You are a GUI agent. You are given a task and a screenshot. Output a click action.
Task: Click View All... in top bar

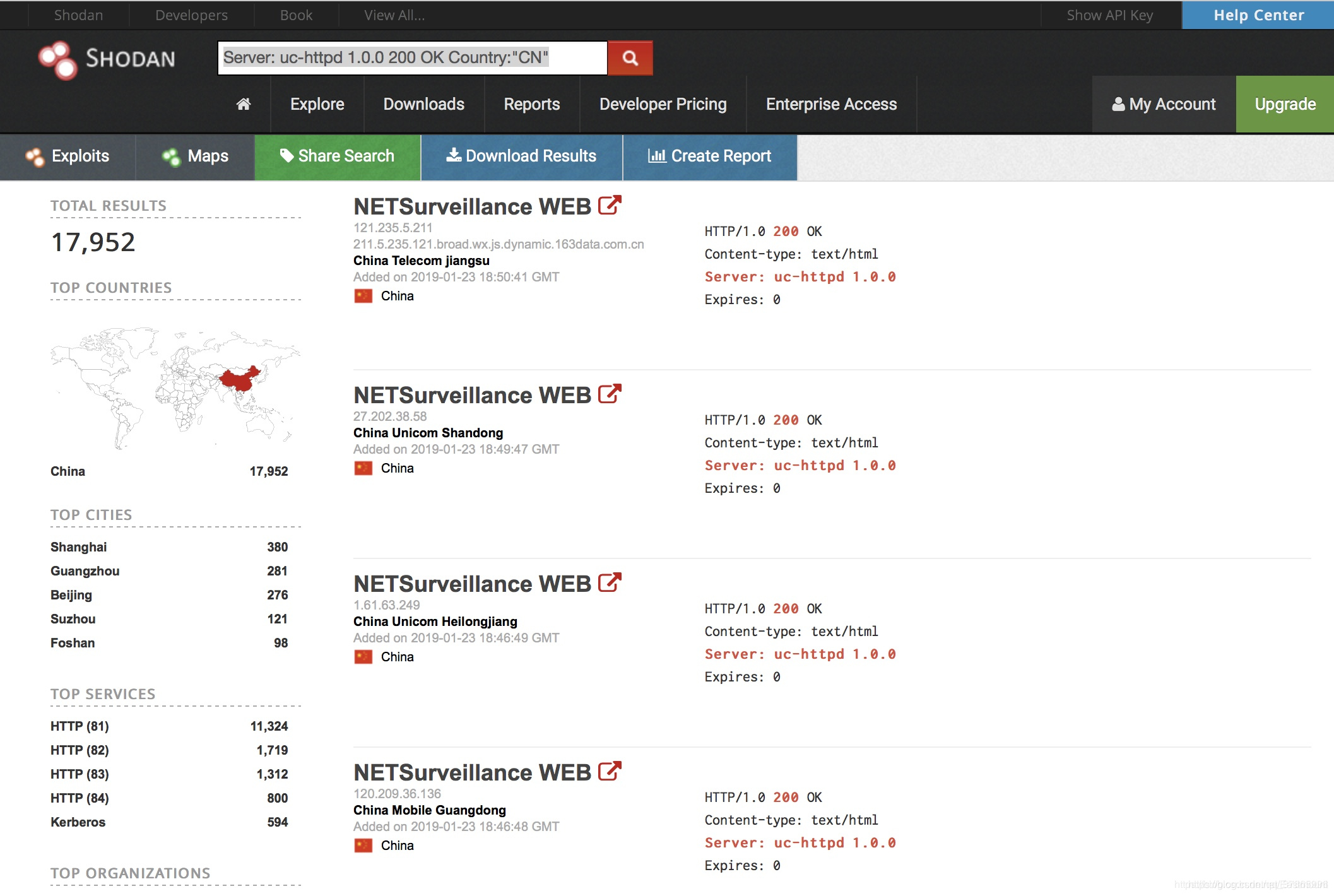[x=394, y=15]
